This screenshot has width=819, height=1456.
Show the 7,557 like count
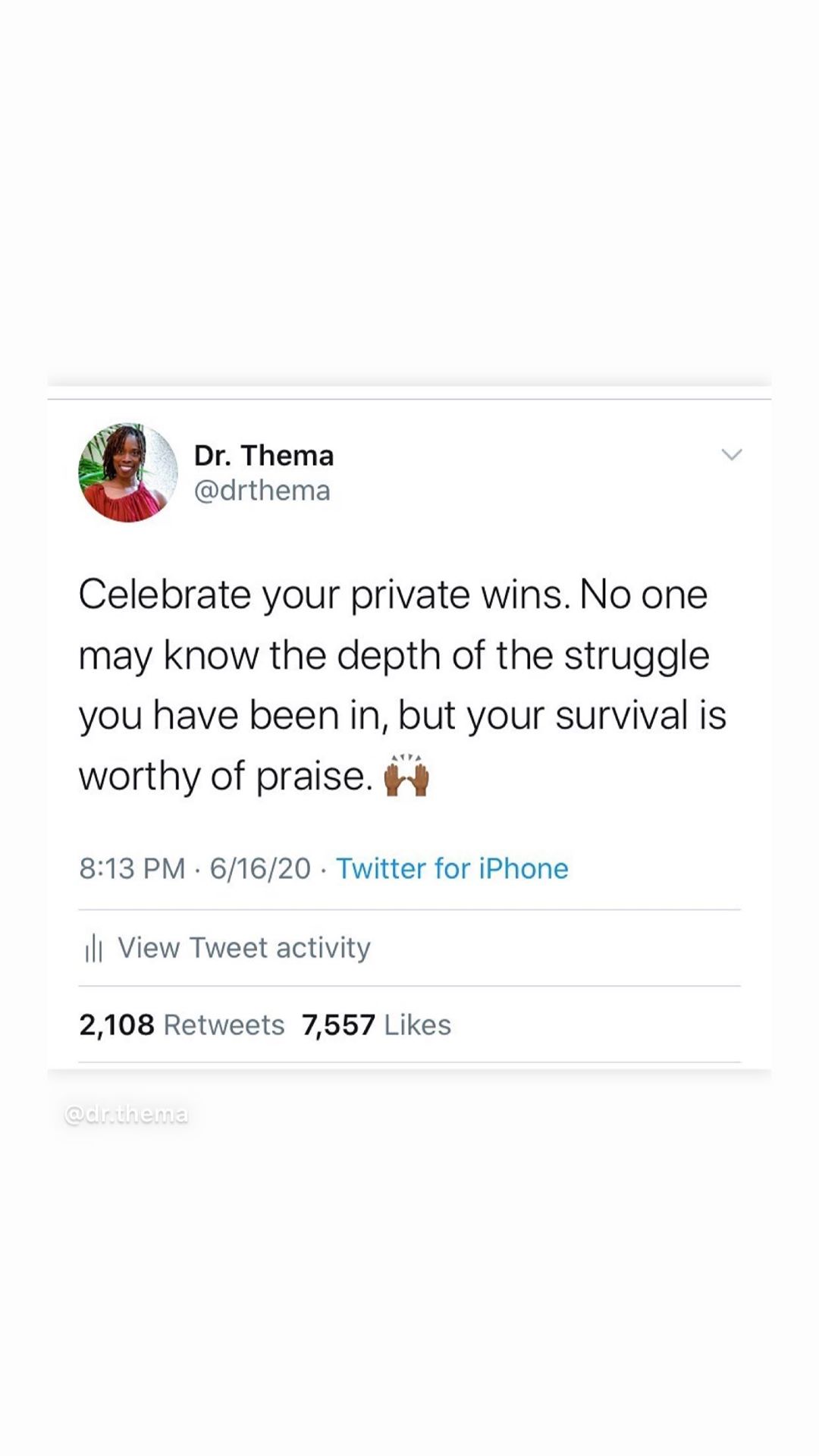(338, 1025)
